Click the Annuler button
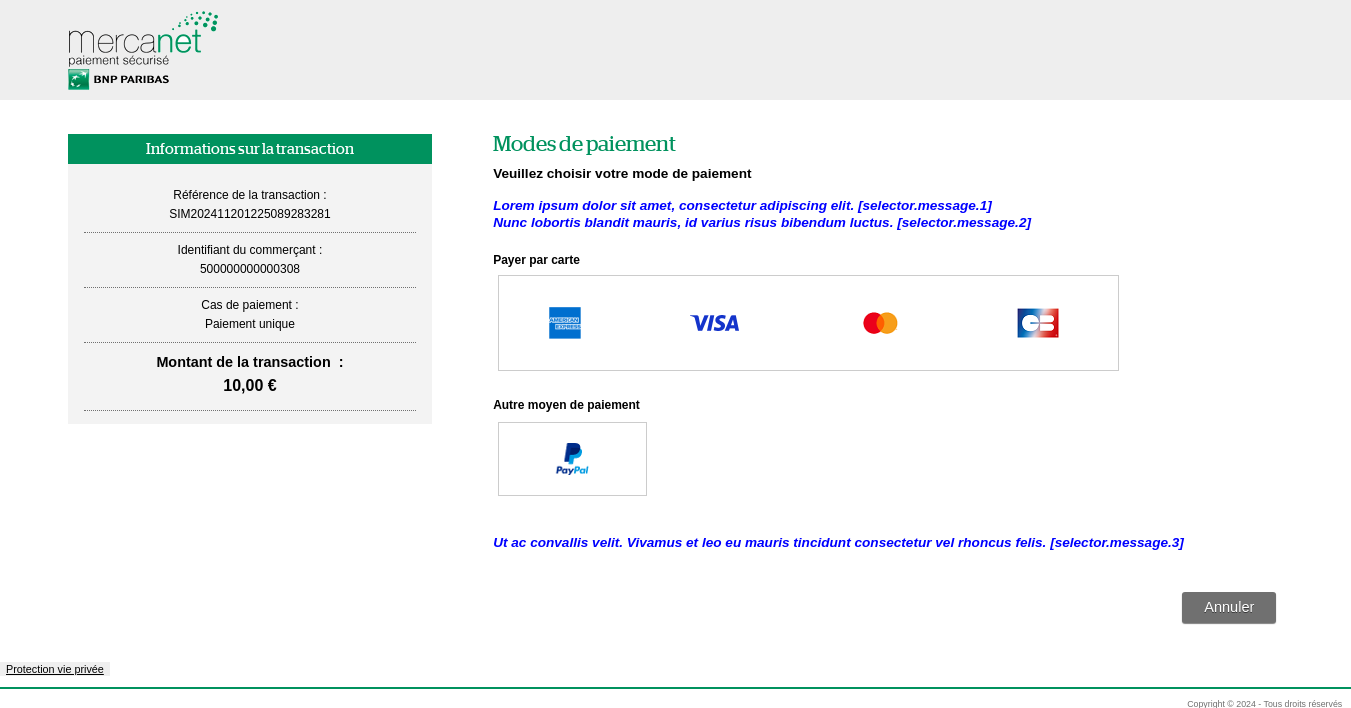Viewport: 1351px width, 708px height. pyautogui.click(x=1228, y=607)
